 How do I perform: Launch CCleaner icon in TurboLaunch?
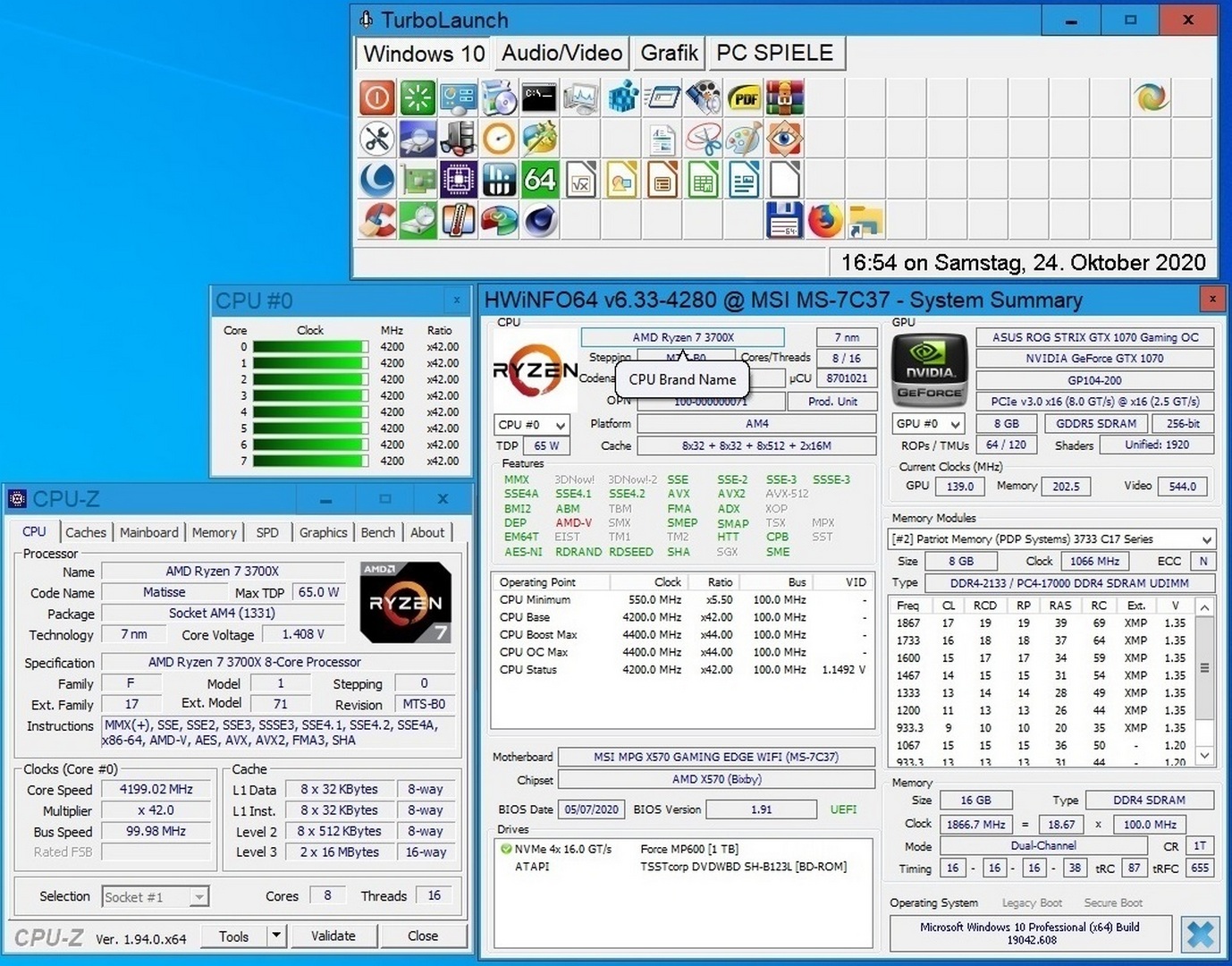pyautogui.click(x=376, y=220)
